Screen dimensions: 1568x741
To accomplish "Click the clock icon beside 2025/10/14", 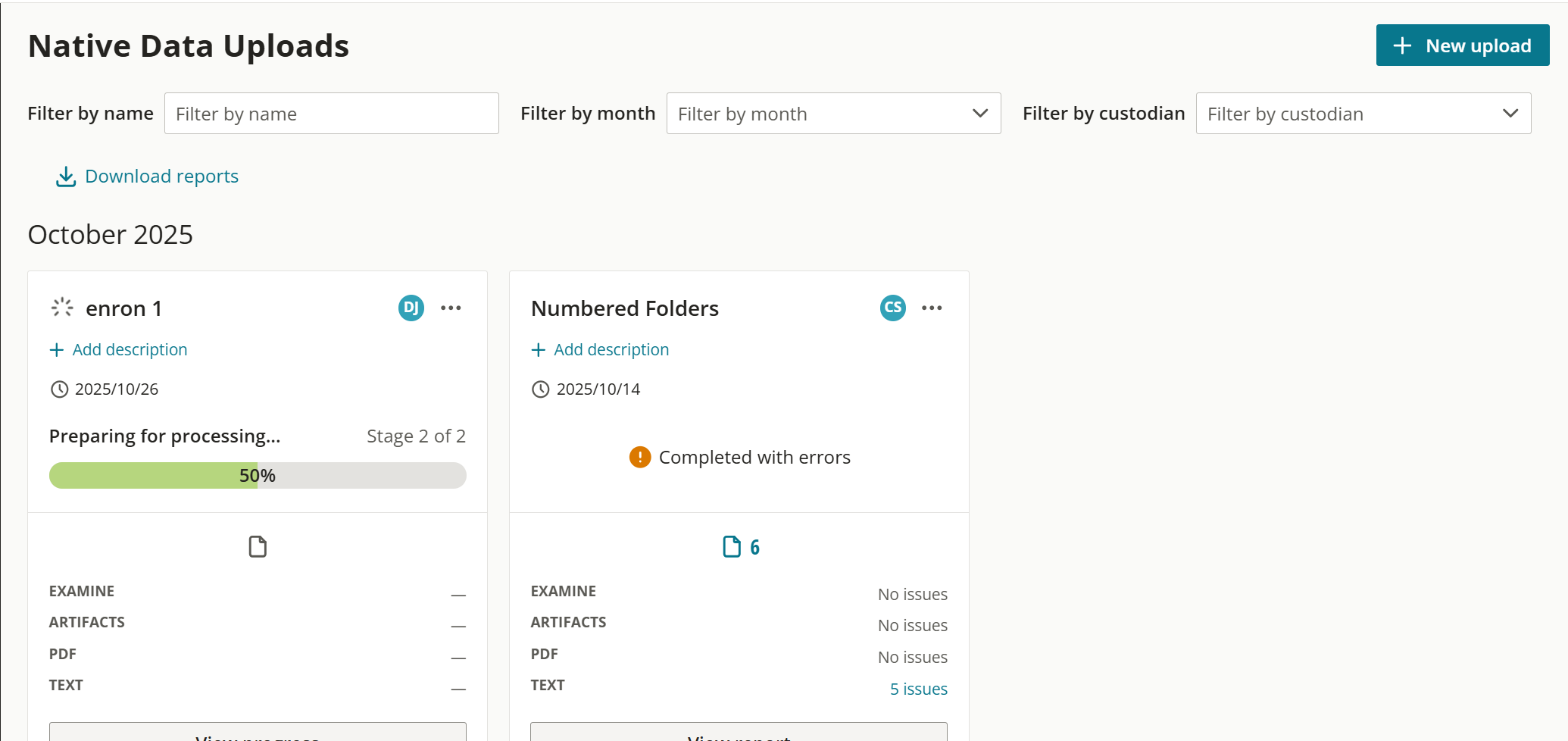I will pos(540,389).
